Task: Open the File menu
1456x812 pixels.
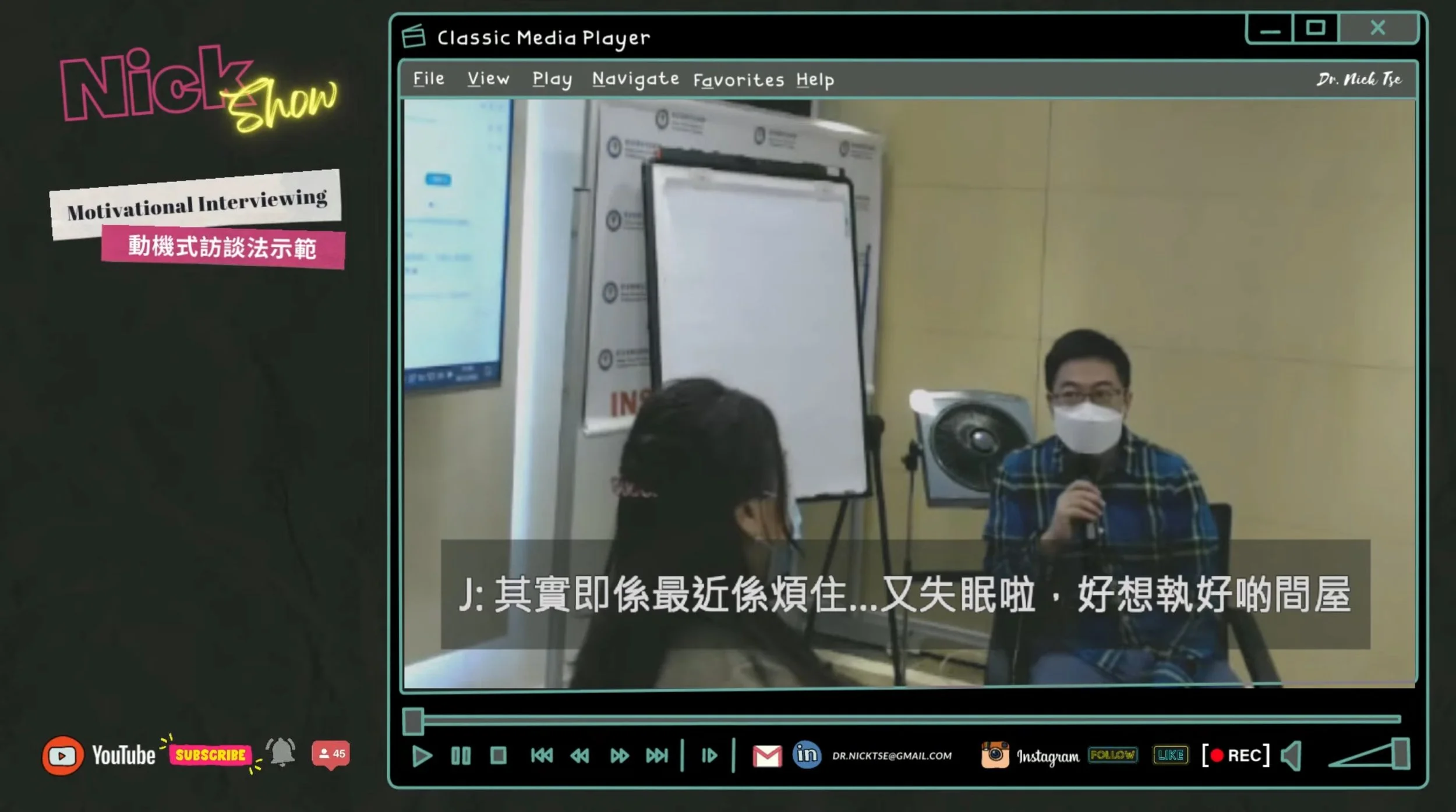Action: (429, 79)
